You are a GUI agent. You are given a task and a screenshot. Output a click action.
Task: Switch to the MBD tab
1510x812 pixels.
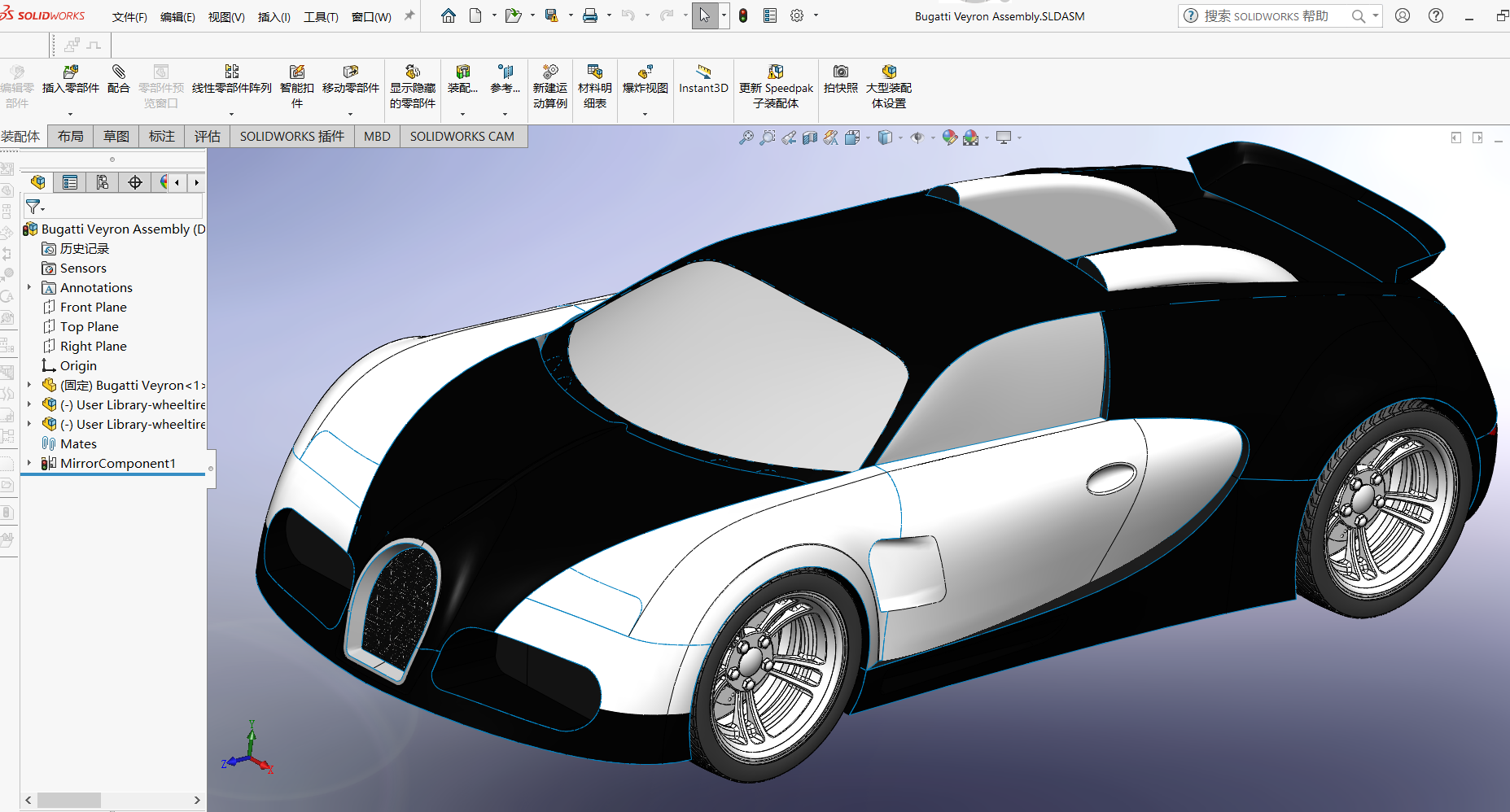coord(377,136)
